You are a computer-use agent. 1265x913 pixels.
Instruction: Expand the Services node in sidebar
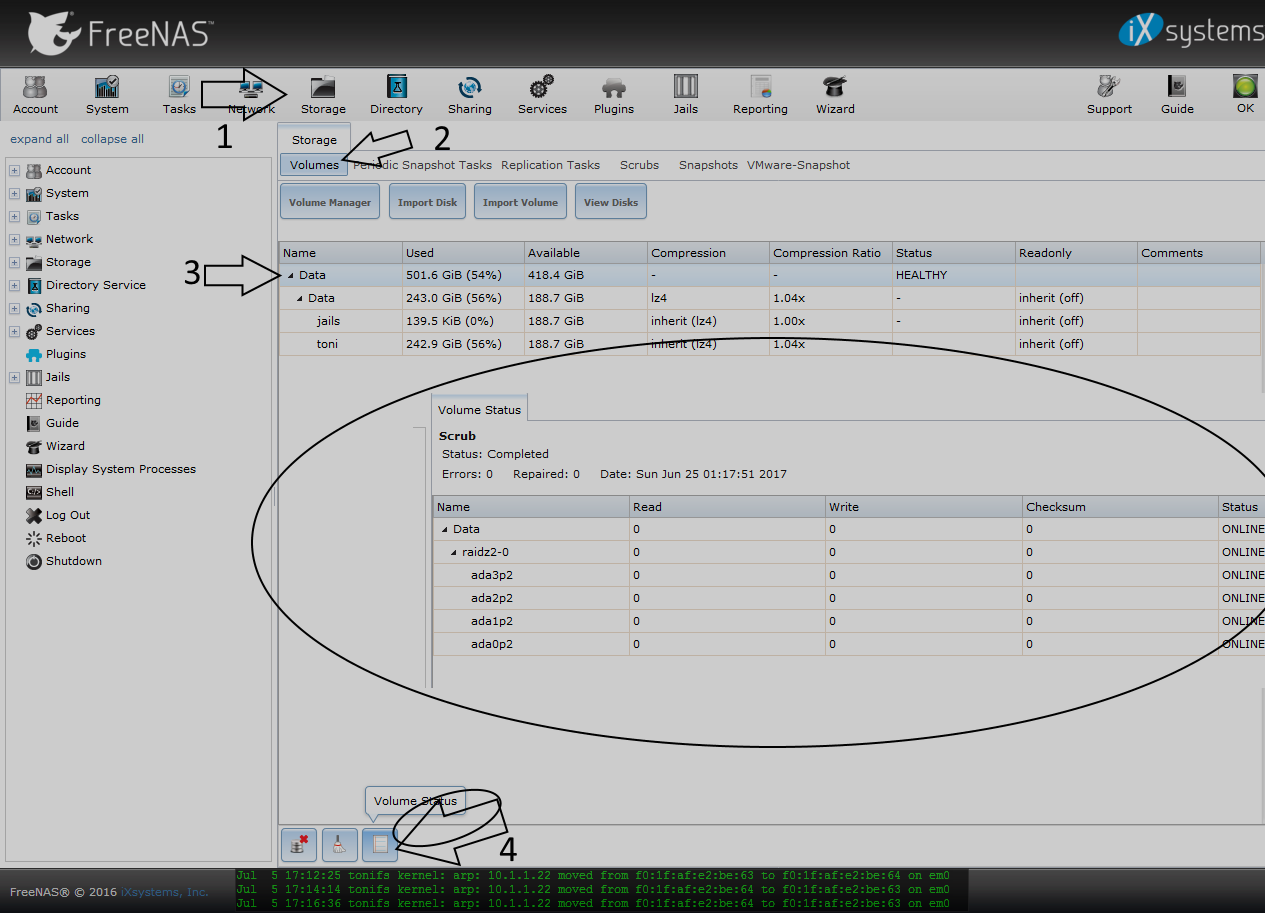pos(15,331)
